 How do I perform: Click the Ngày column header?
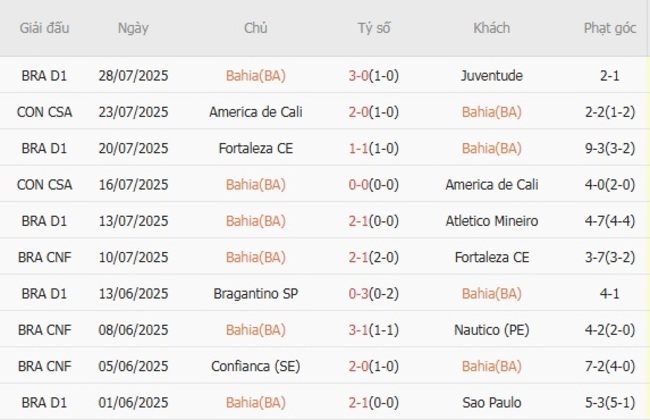click(133, 28)
